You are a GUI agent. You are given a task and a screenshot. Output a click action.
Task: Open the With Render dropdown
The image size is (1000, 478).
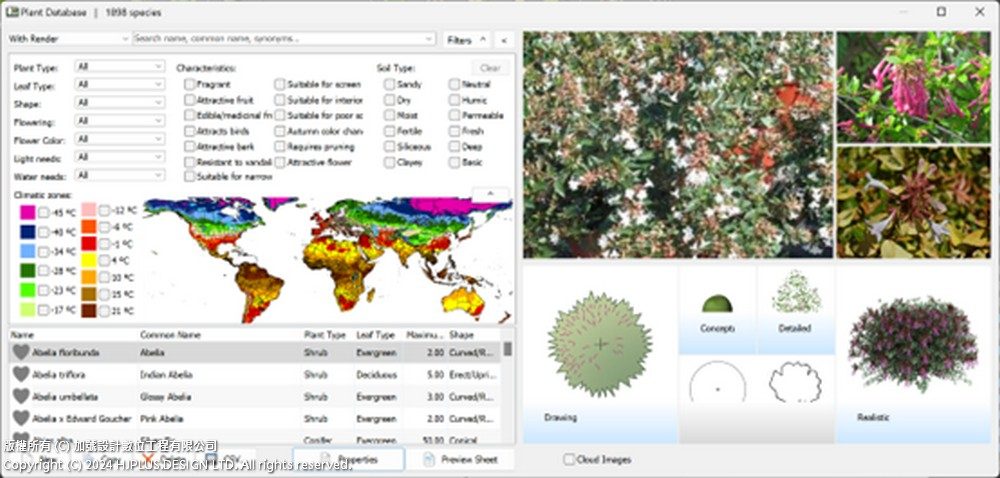[x=68, y=39]
